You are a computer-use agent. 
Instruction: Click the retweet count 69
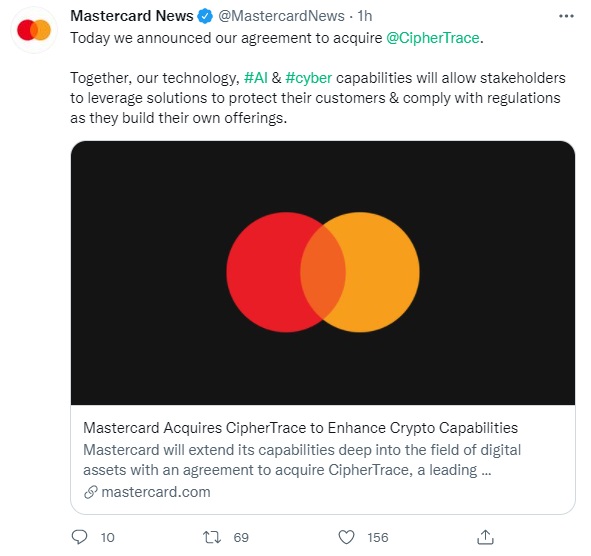pyautogui.click(x=241, y=538)
